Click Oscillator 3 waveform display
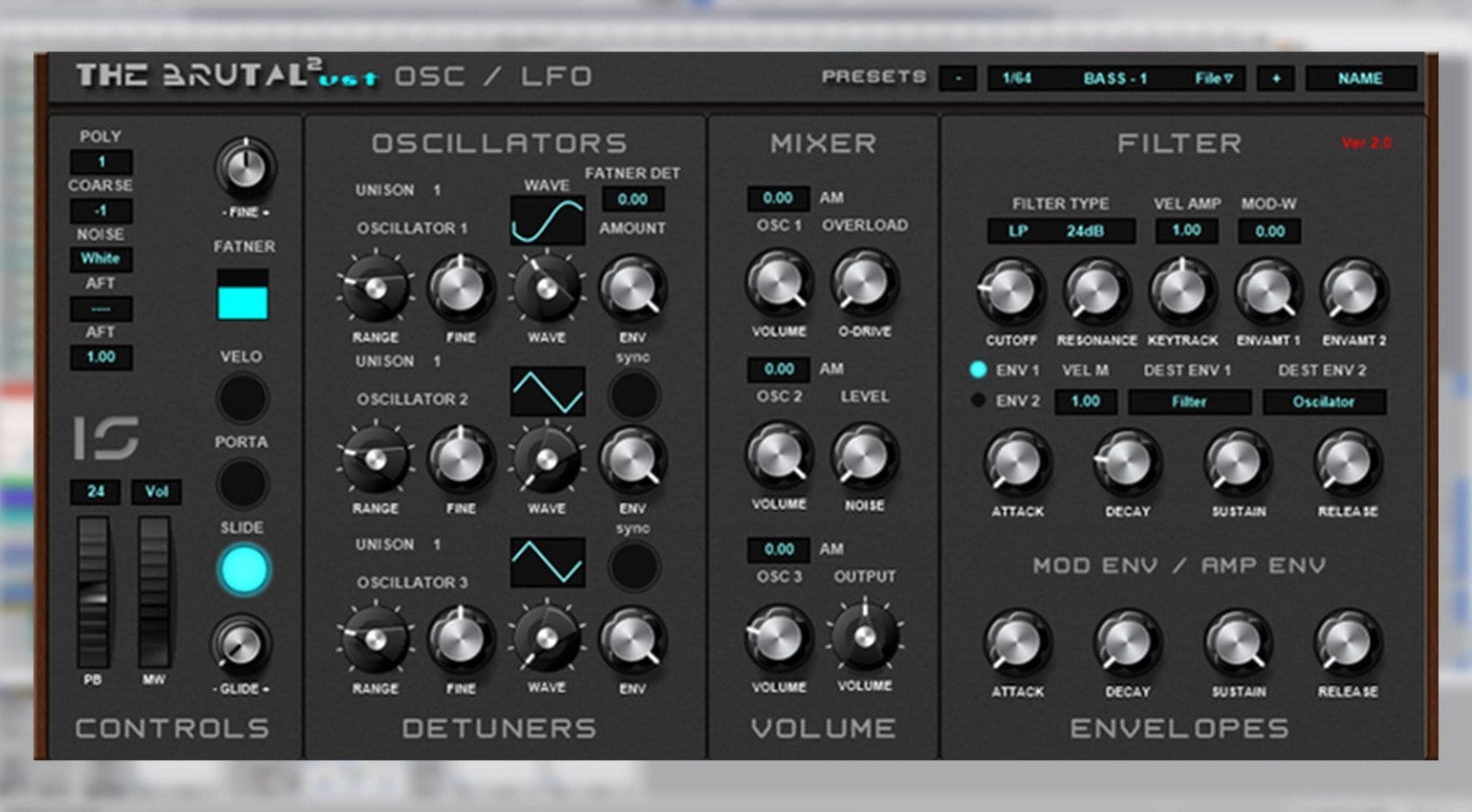1472x812 pixels. [x=548, y=562]
